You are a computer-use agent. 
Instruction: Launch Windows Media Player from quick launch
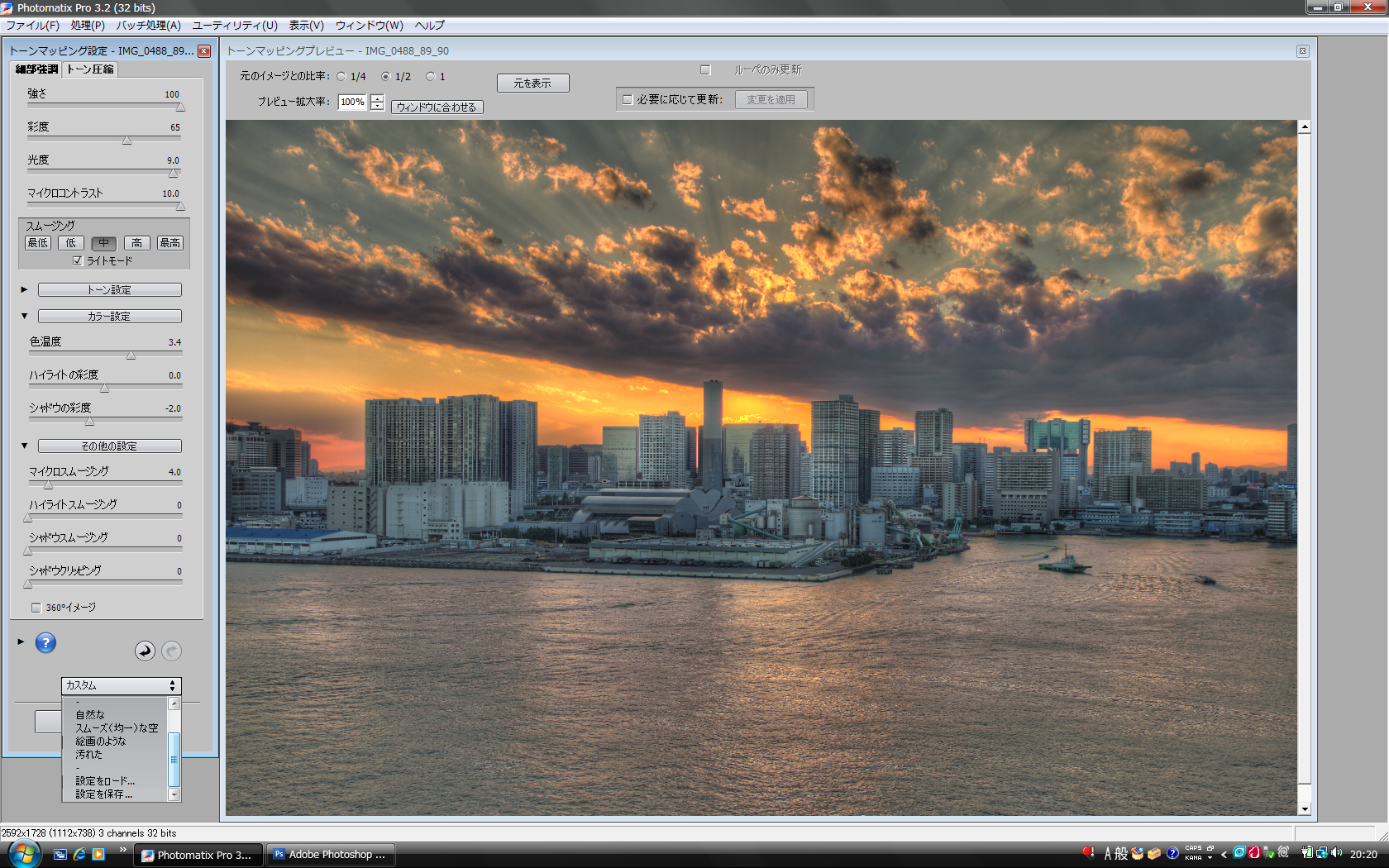coord(98,855)
